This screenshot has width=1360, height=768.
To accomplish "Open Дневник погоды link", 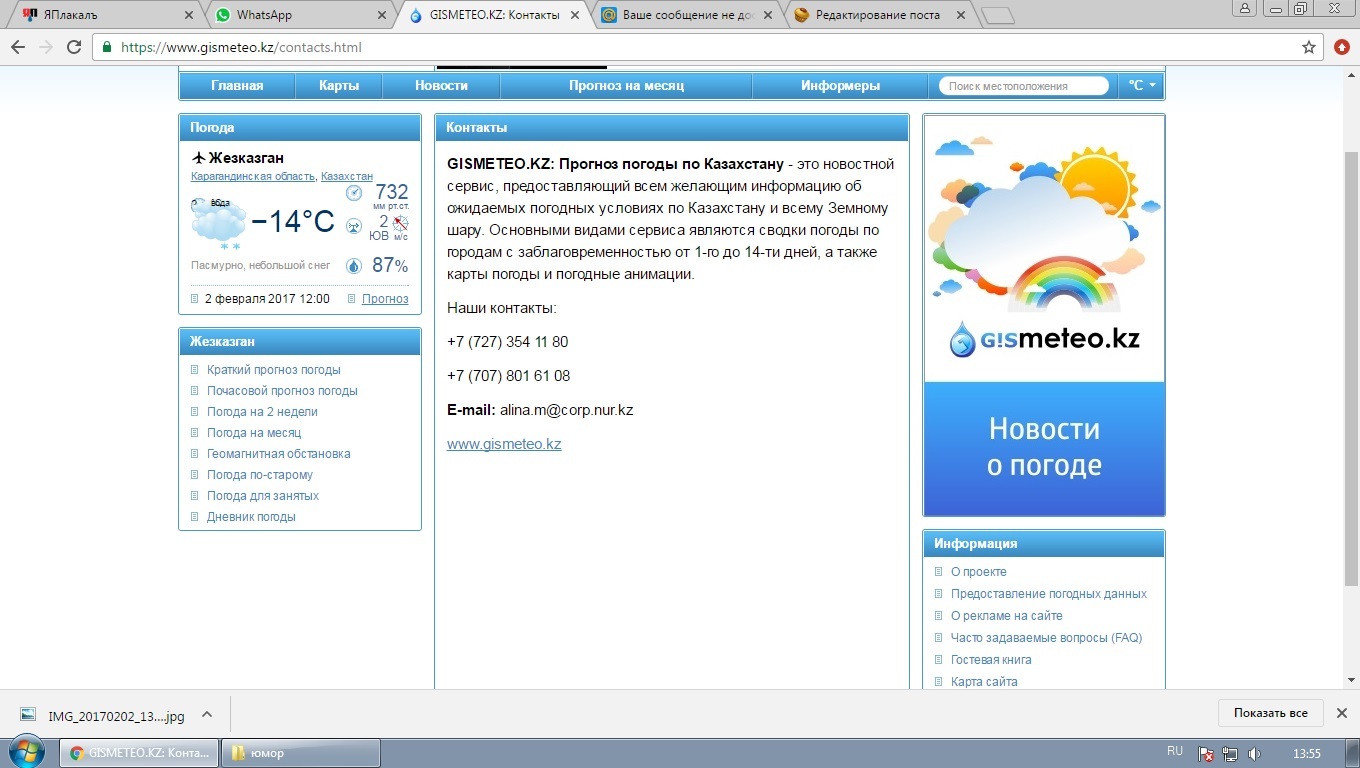I will click(x=251, y=517).
